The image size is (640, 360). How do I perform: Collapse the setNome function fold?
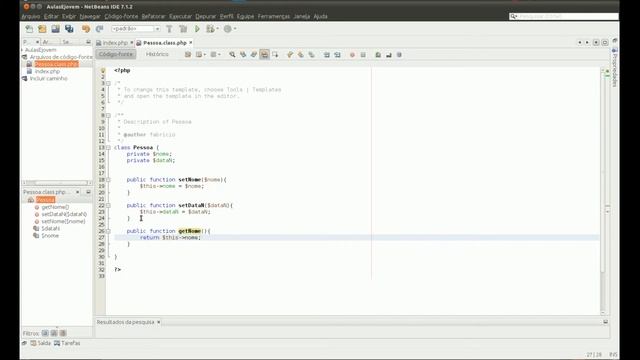tap(108, 180)
